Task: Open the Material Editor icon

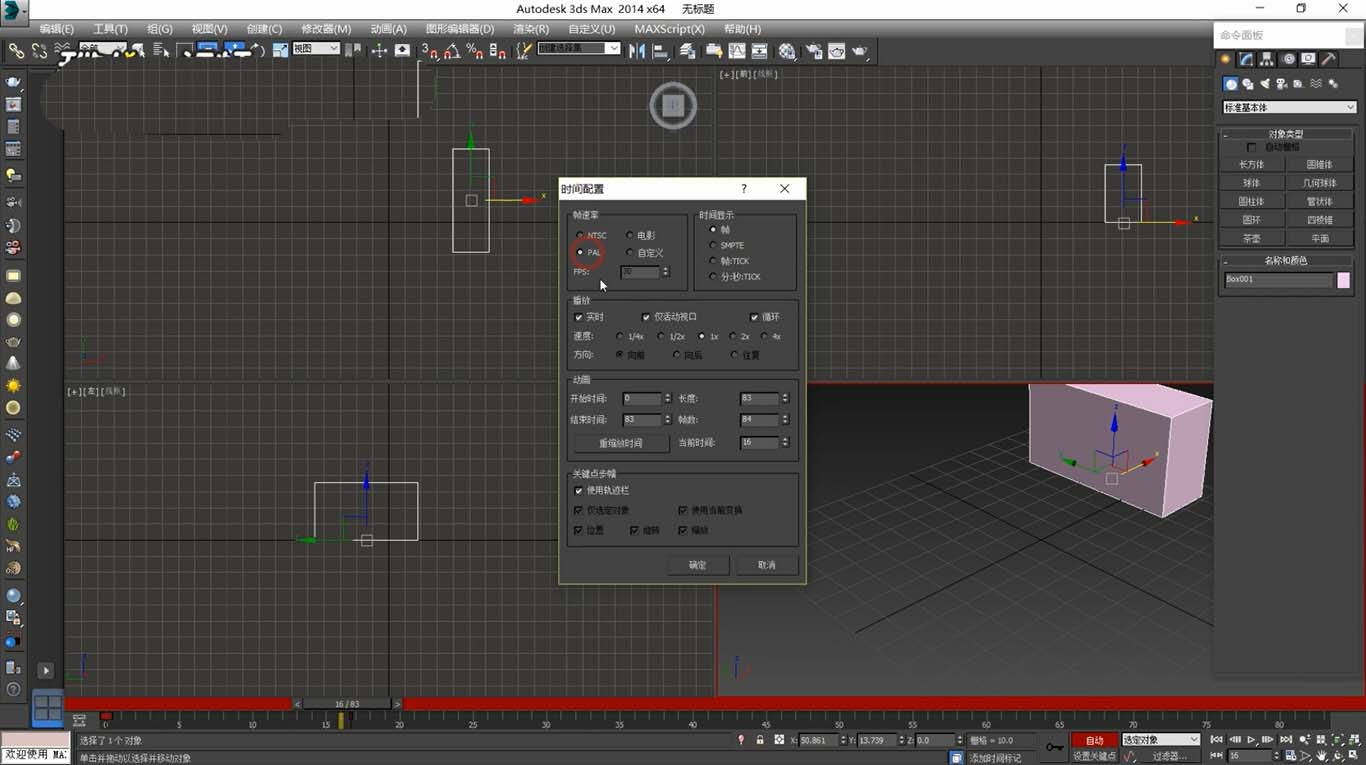Action: click(x=788, y=51)
